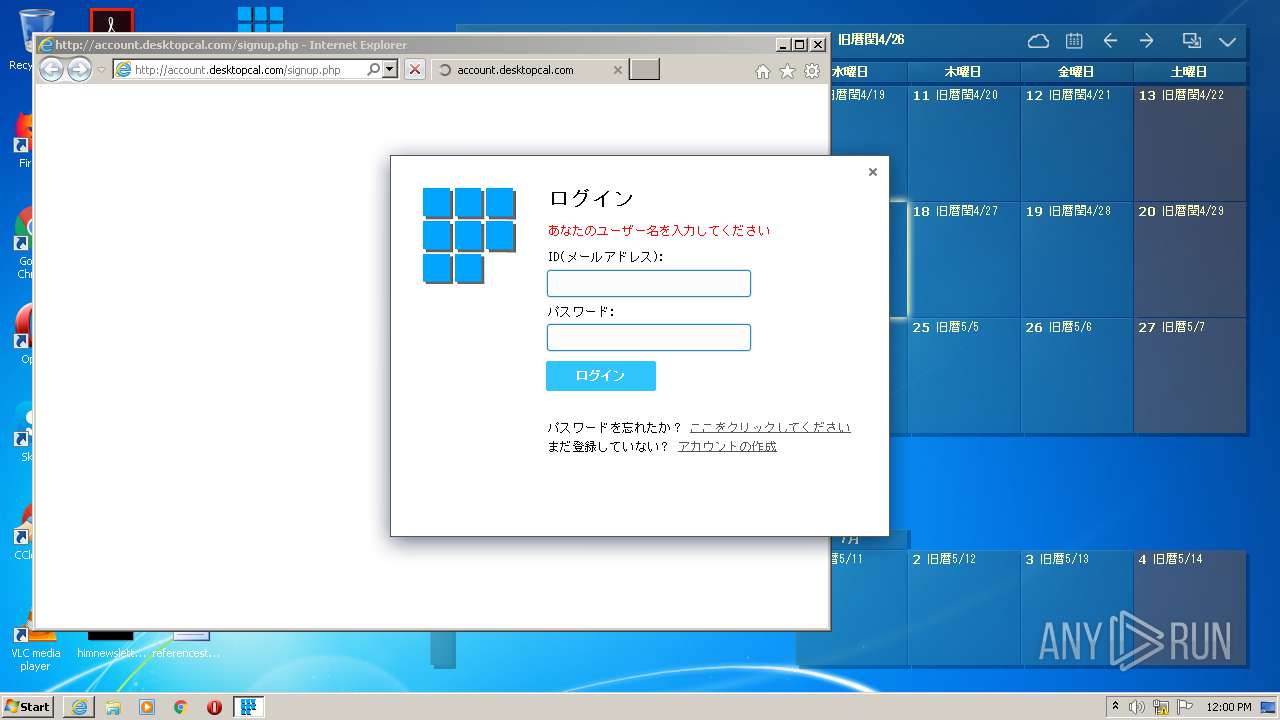The image size is (1280, 720).
Task: Select the referencest... desktop file
Action: [x=187, y=645]
